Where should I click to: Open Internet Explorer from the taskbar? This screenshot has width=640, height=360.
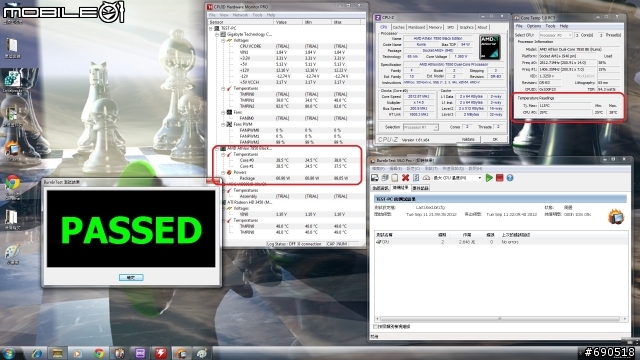coord(37,353)
